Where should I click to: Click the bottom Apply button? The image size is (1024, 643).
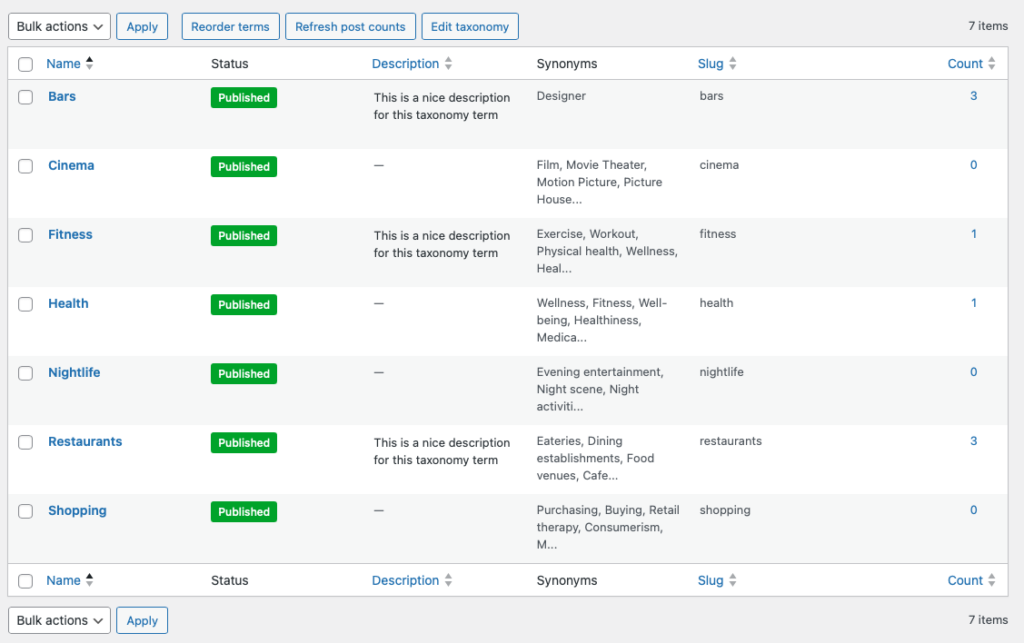142,620
